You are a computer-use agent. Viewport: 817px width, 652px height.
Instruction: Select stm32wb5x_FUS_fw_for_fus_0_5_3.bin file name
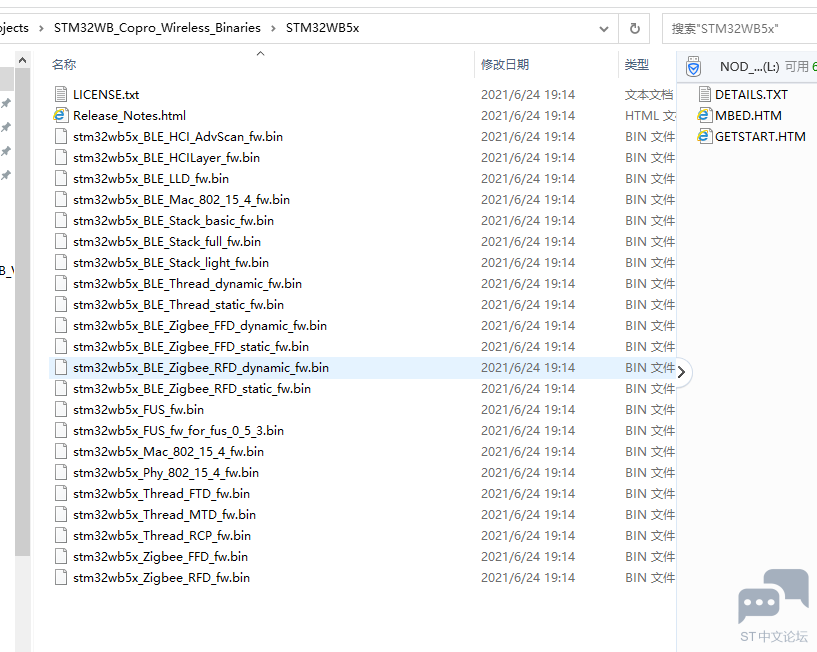178,430
